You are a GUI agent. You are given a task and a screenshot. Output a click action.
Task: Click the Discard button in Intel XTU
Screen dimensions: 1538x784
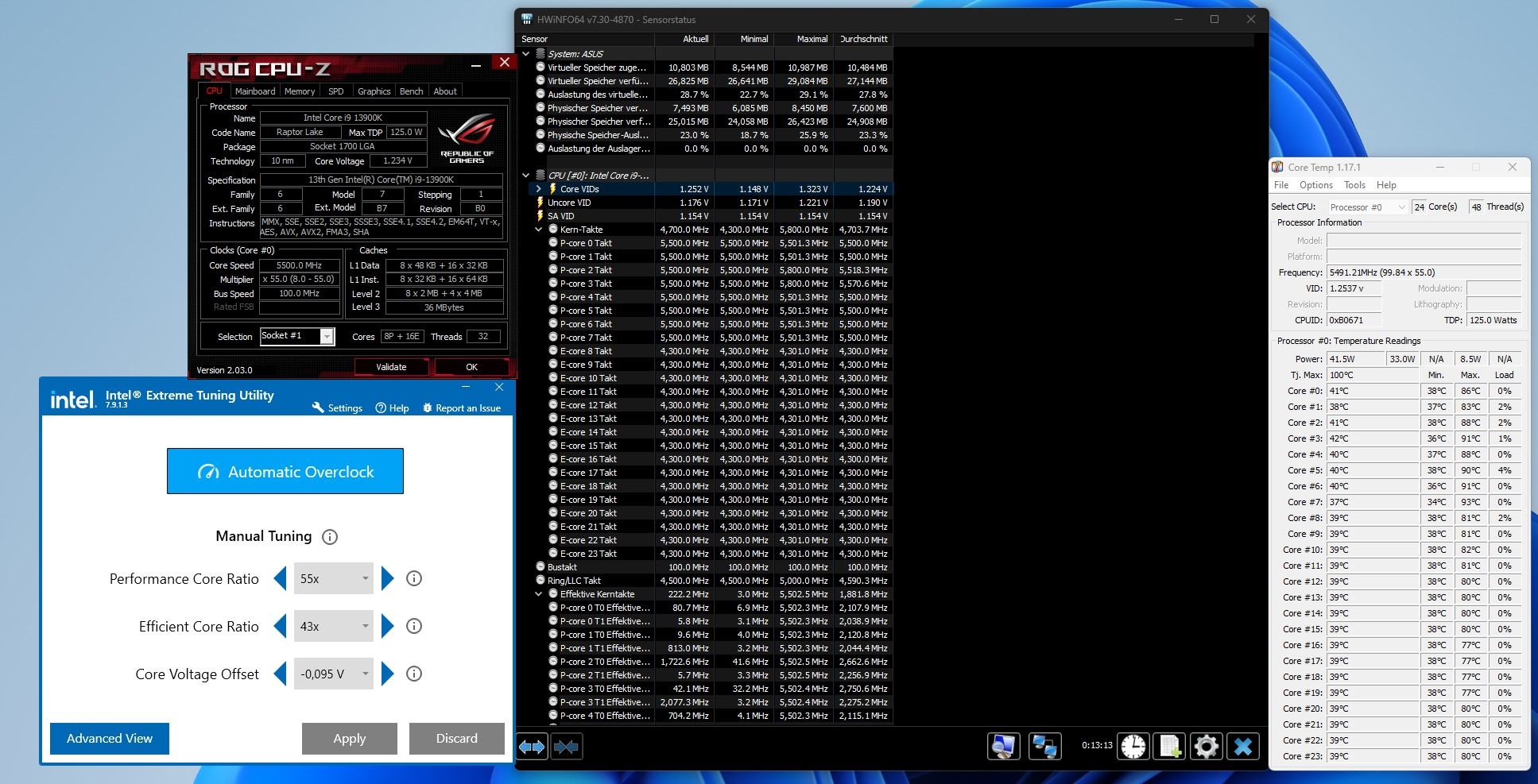457,739
